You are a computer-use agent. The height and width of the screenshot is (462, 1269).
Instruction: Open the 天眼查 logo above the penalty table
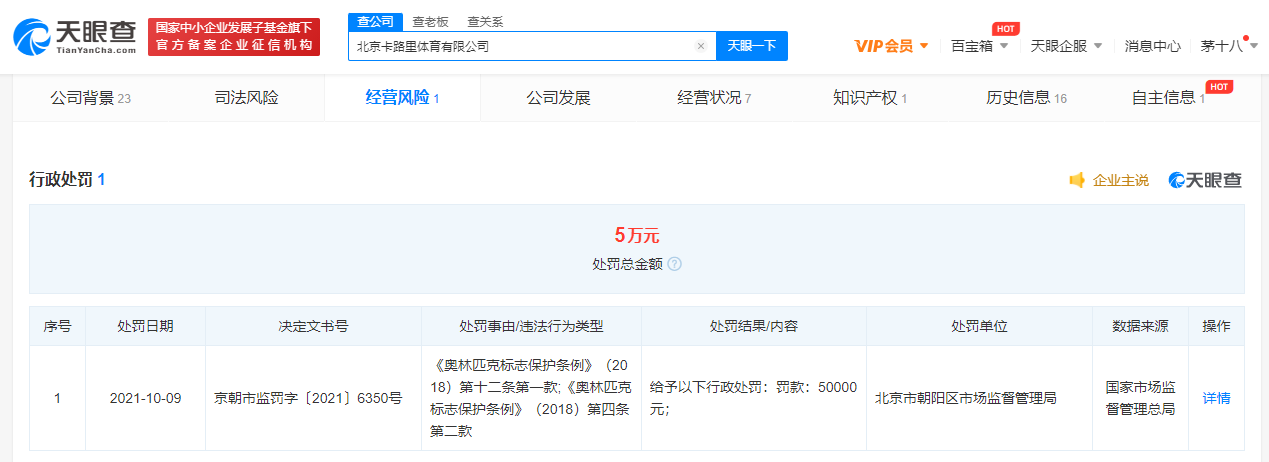(x=1205, y=180)
